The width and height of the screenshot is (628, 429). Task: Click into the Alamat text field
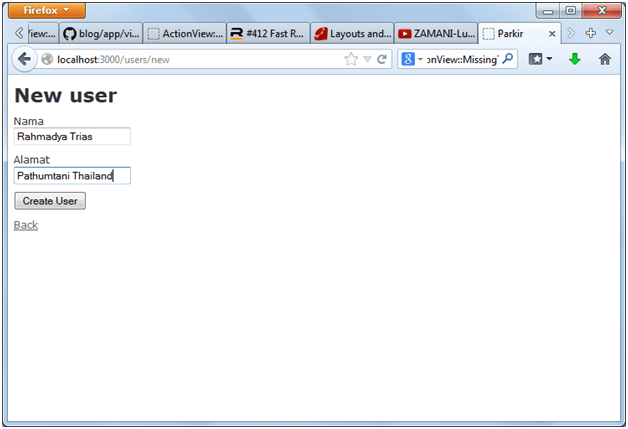pyautogui.click(x=72, y=176)
